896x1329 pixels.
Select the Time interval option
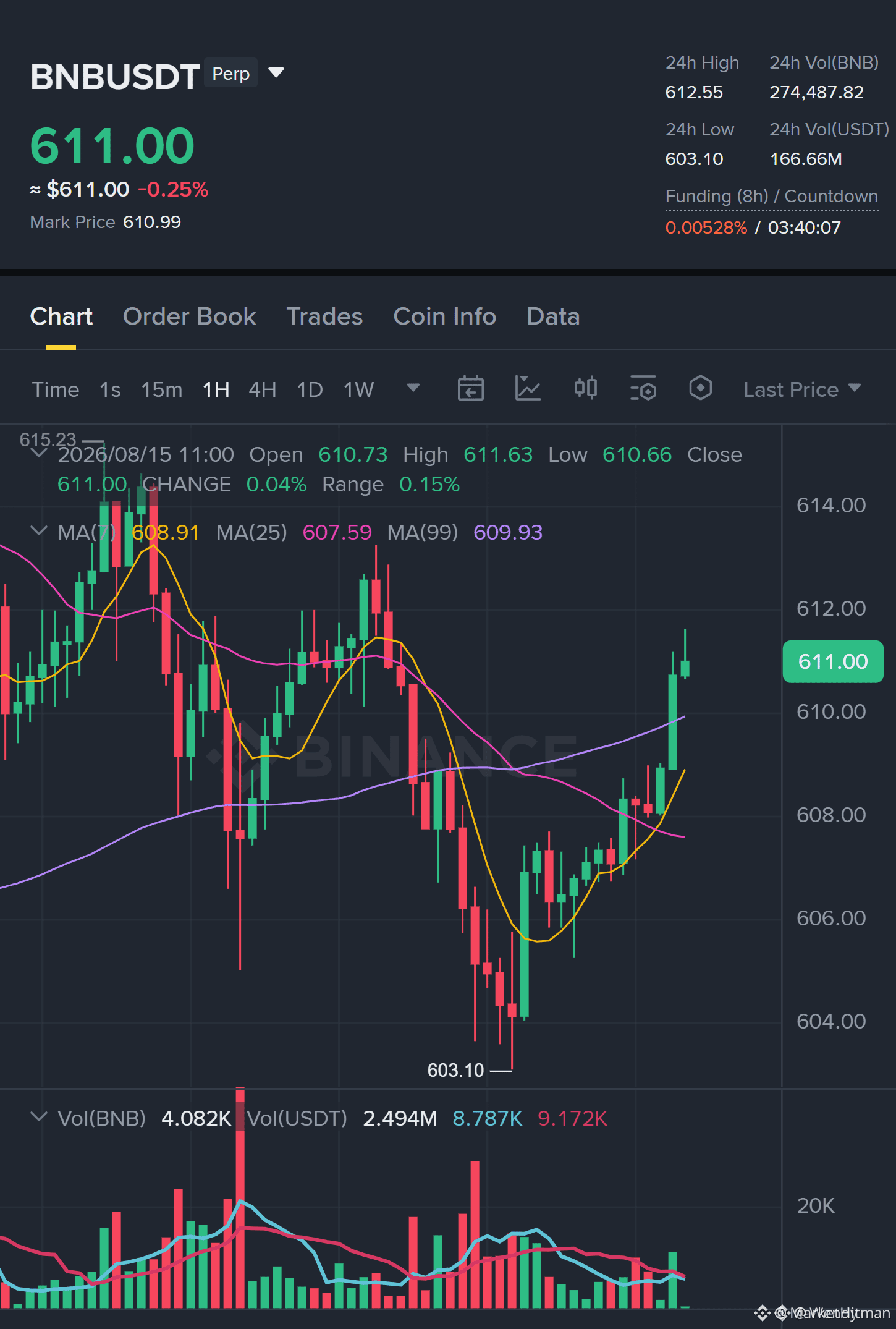(x=56, y=389)
